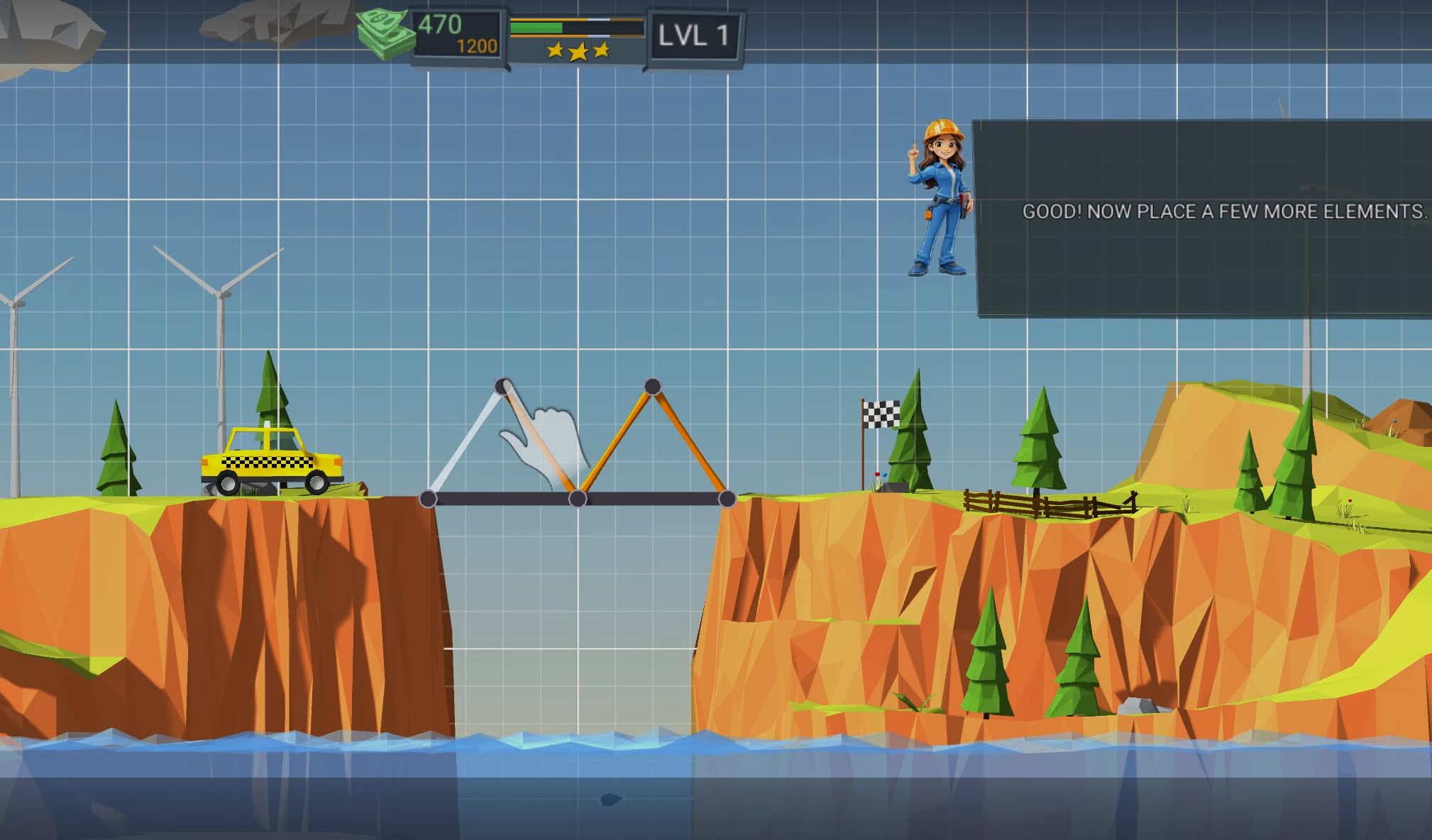Click the checkered finish flag
This screenshot has width=1432, height=840.
(881, 414)
